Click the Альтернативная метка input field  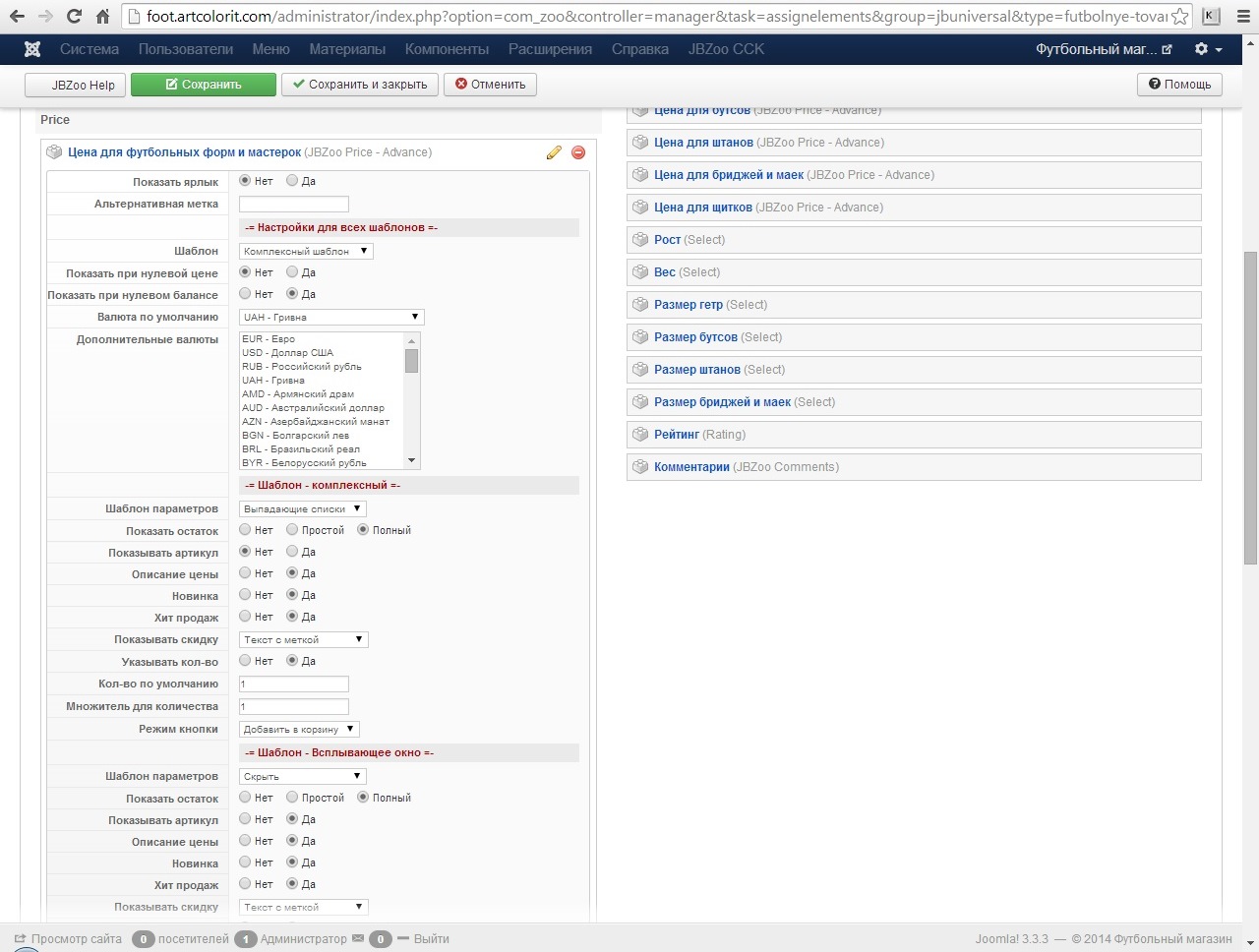(x=294, y=205)
